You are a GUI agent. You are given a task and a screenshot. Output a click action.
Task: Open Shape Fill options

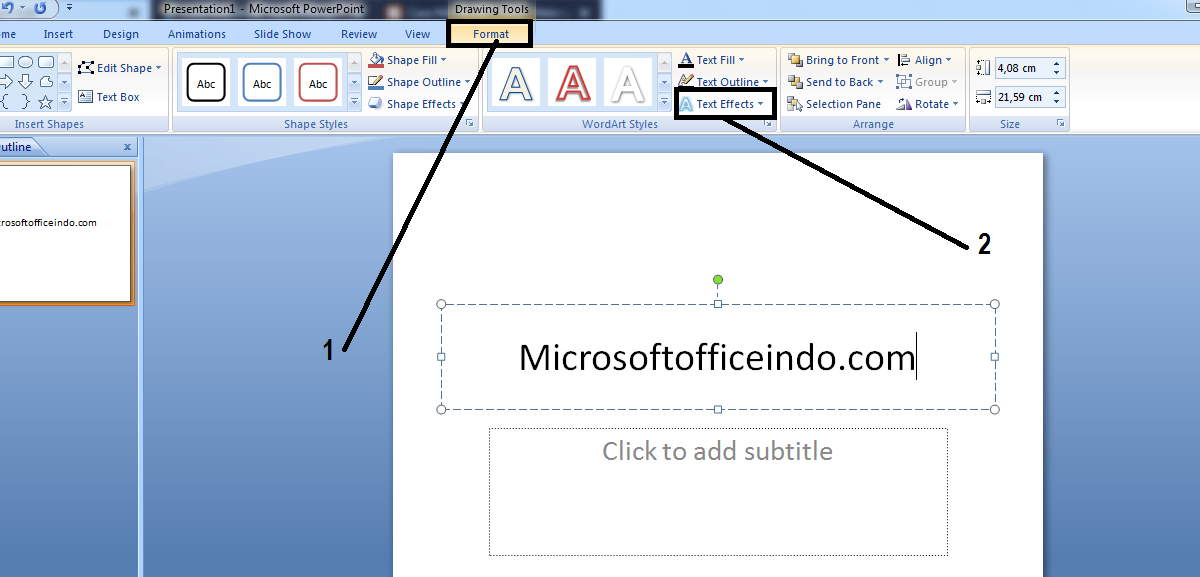tap(408, 59)
